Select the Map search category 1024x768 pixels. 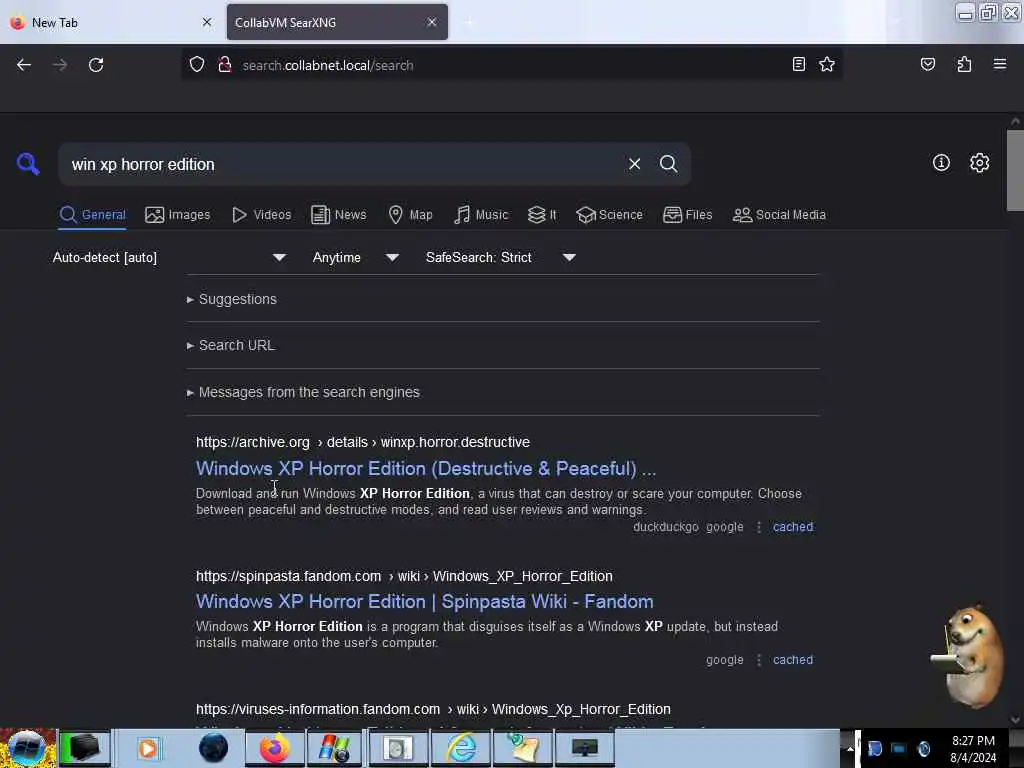pyautogui.click(x=410, y=215)
